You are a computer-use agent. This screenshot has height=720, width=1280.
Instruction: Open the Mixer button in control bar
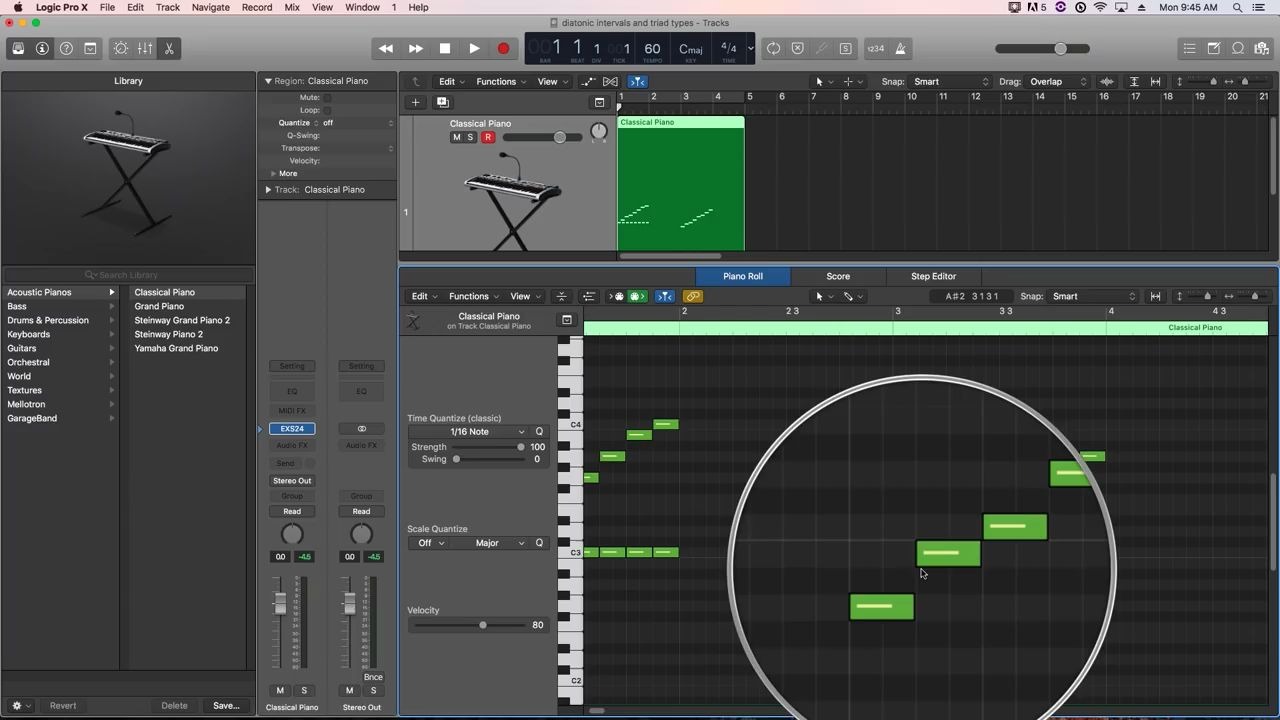click(x=145, y=48)
